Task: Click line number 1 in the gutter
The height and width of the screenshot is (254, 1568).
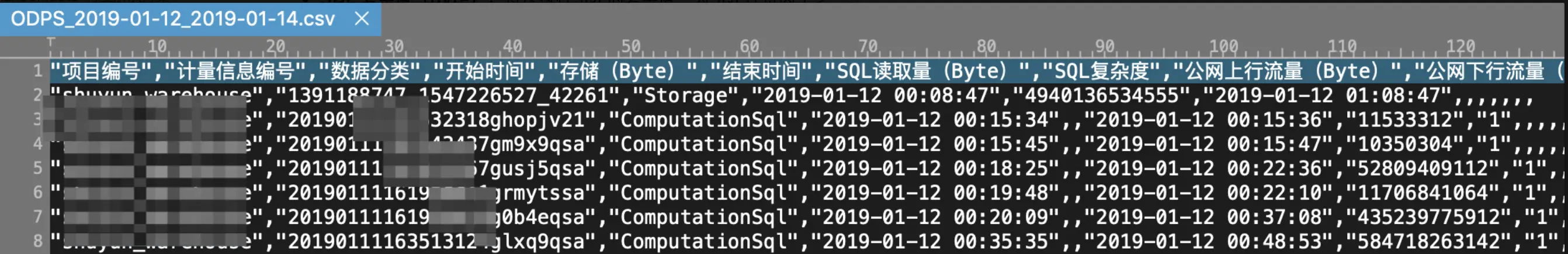Action: pyautogui.click(x=37, y=71)
